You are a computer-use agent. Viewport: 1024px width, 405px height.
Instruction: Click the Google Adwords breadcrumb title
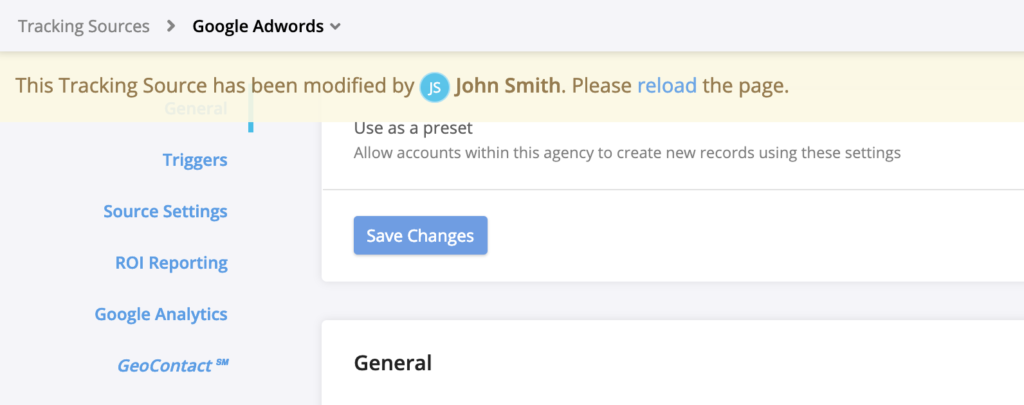258,27
